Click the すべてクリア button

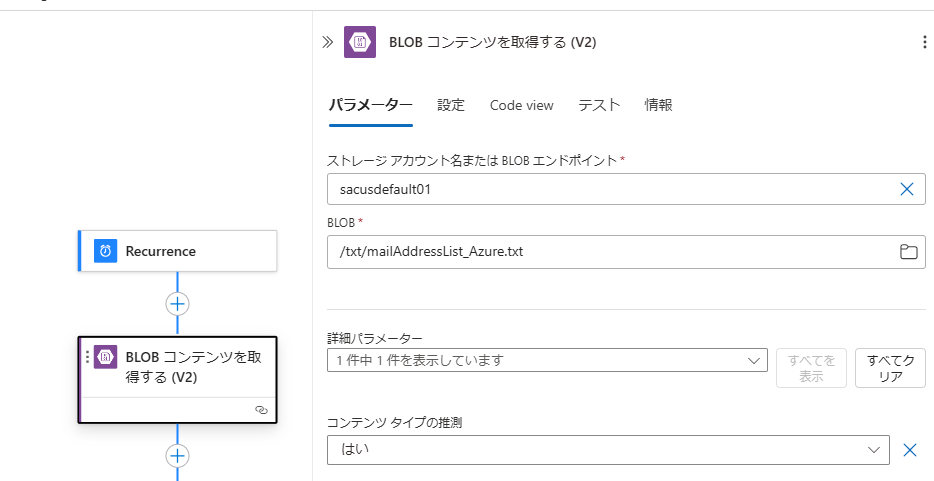(x=891, y=368)
